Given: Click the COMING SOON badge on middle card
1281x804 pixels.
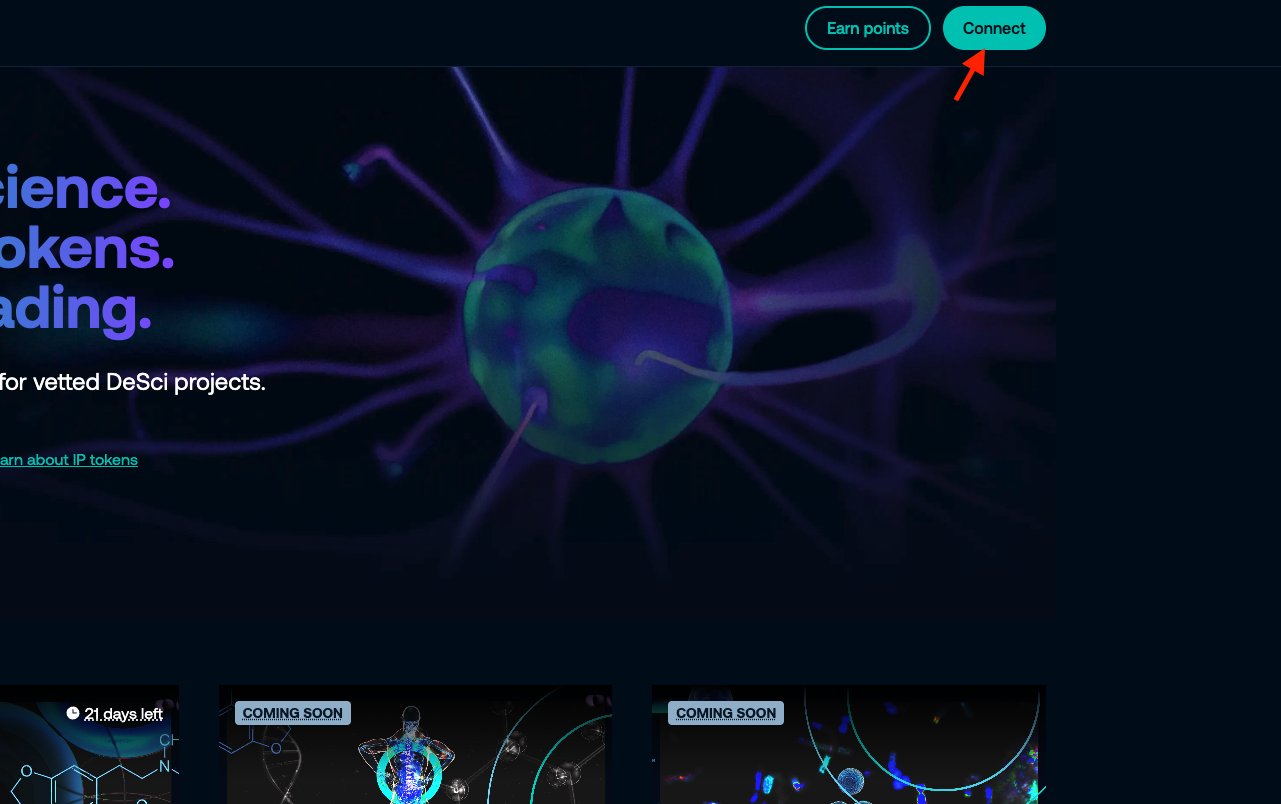Looking at the screenshot, I should [292, 713].
